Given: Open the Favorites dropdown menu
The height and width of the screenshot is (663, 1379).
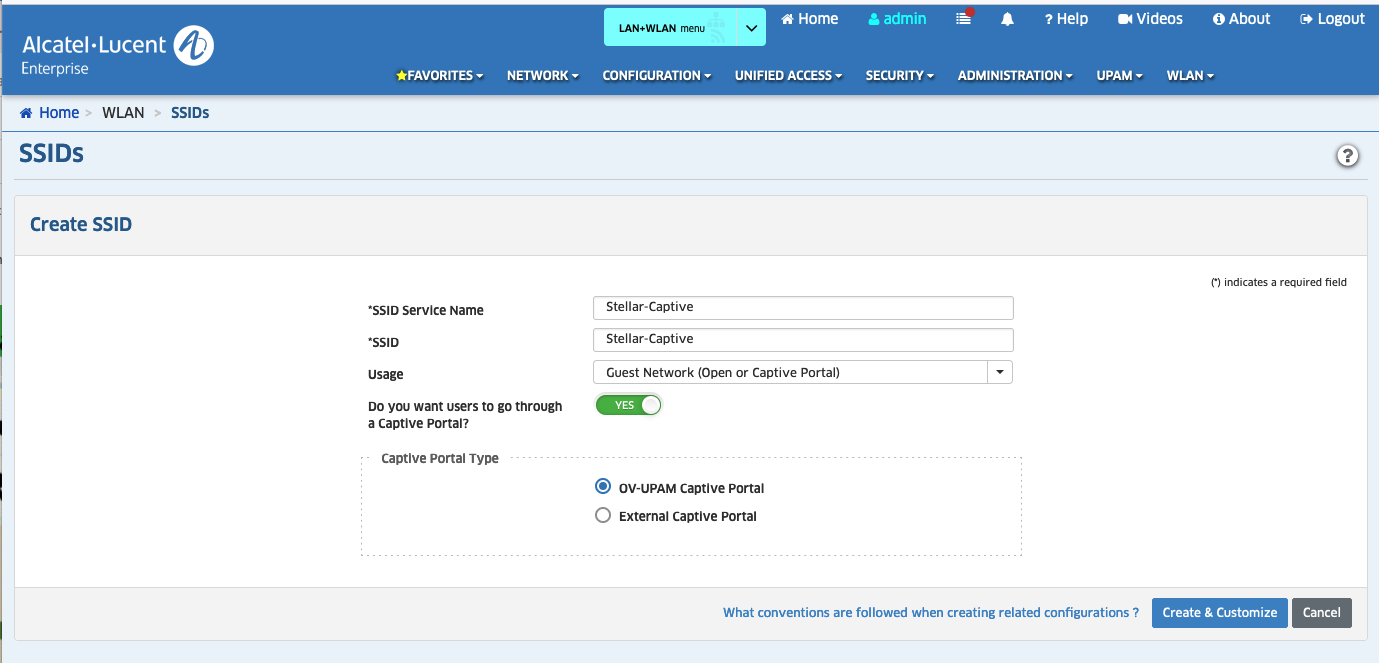Looking at the screenshot, I should click(x=440, y=76).
